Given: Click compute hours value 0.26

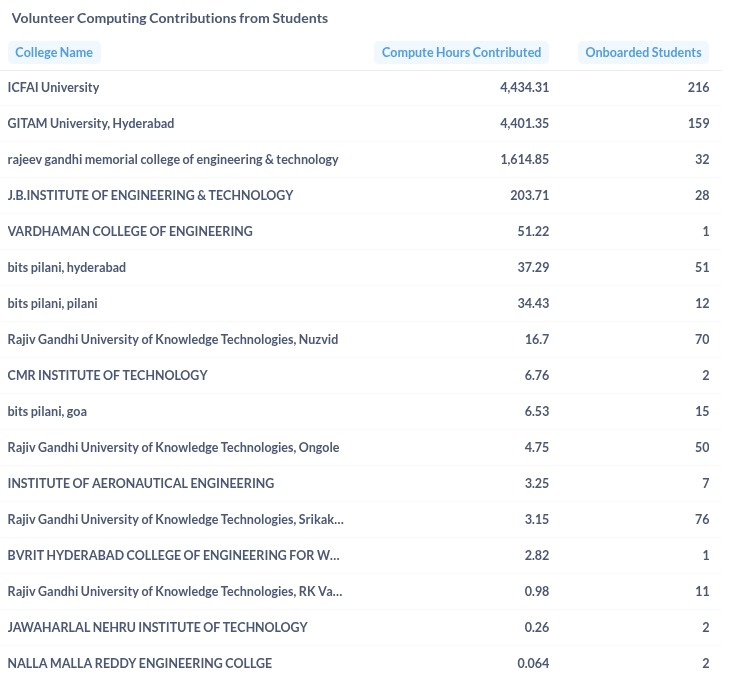Looking at the screenshot, I should click(x=537, y=627).
